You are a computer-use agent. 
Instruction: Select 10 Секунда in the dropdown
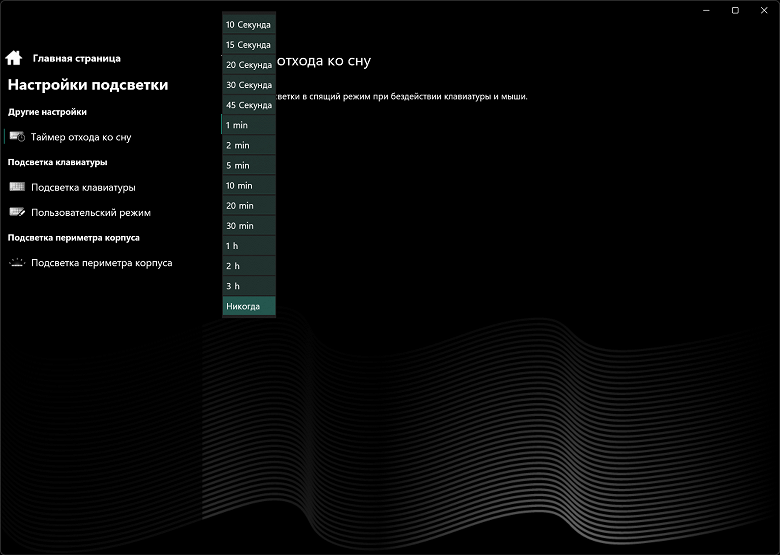[x=248, y=24]
